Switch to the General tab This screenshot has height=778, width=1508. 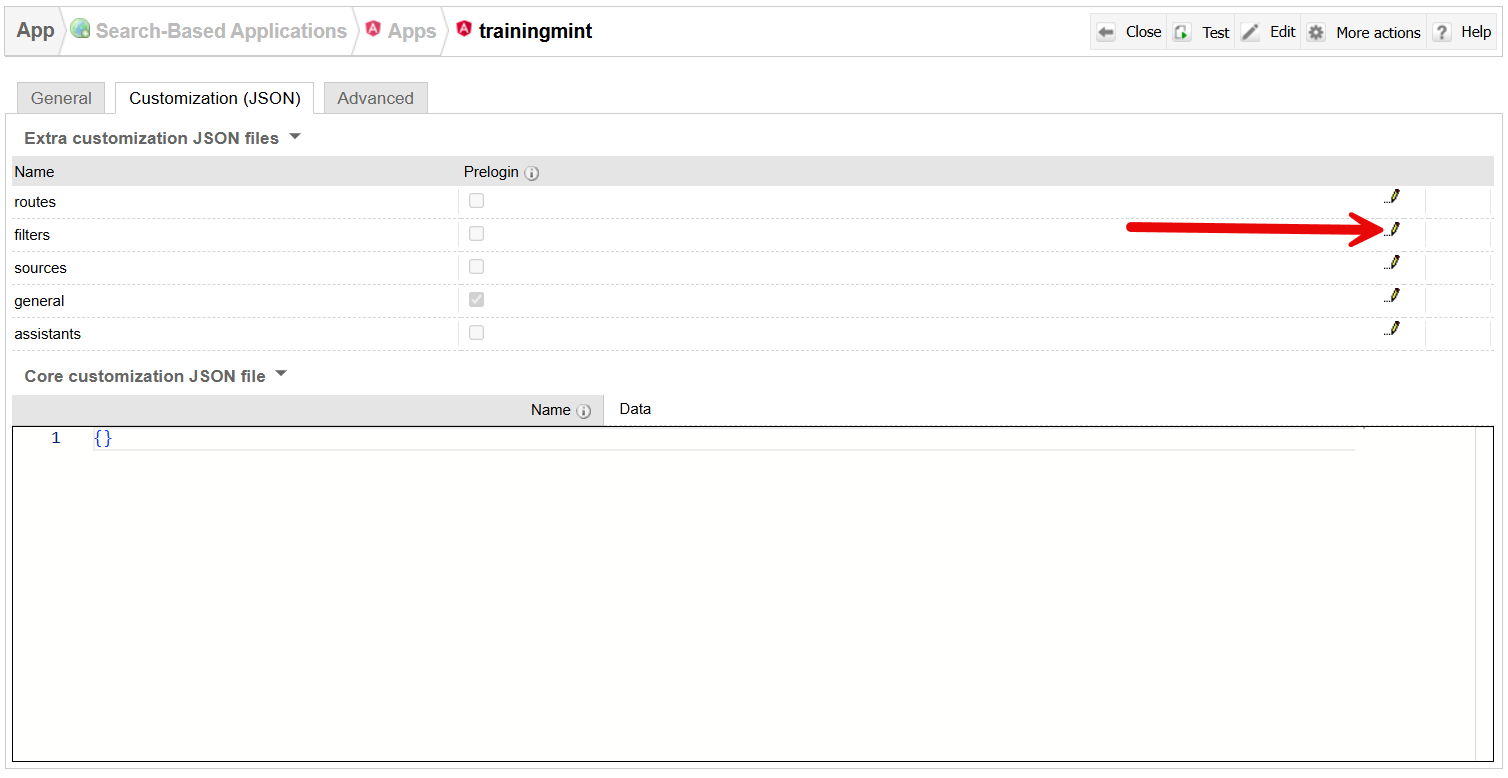coord(61,98)
